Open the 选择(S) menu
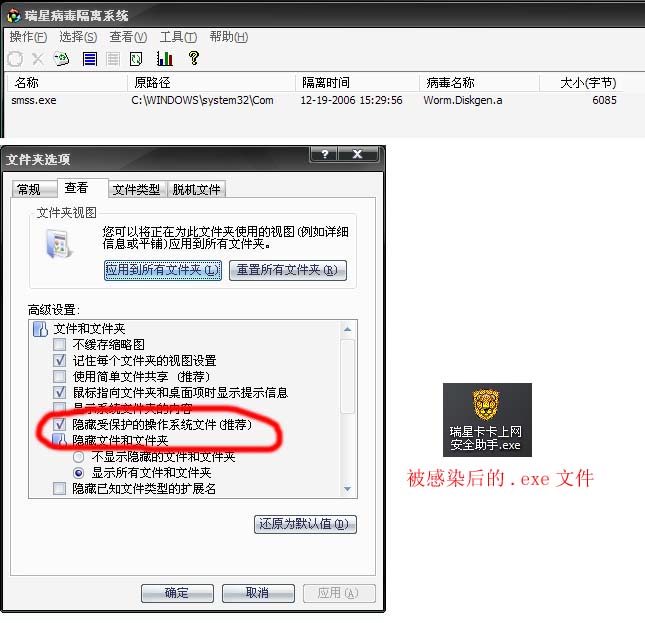This screenshot has height=623, width=645. click(x=78, y=37)
